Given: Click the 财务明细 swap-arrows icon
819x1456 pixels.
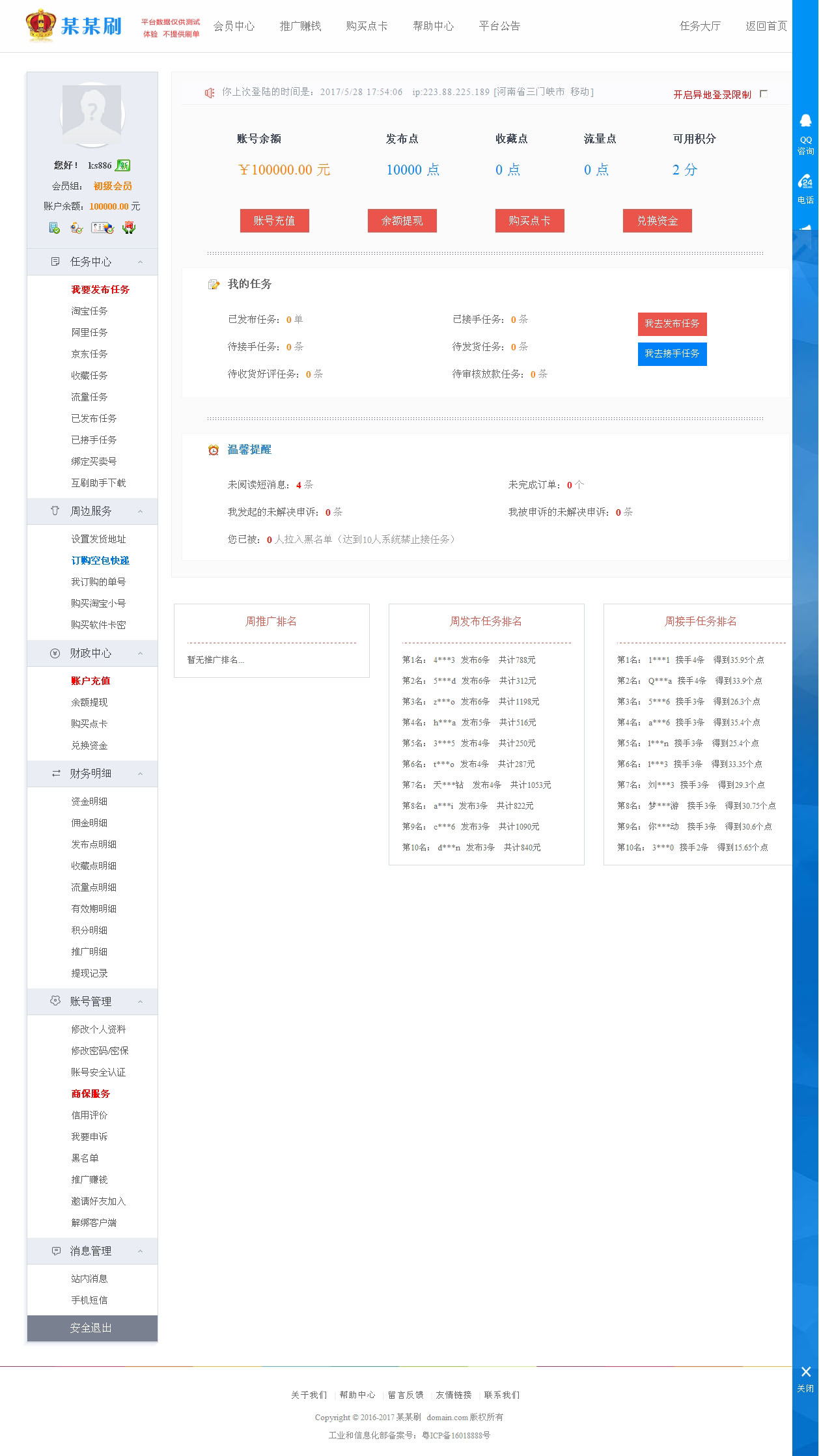Looking at the screenshot, I should (x=56, y=774).
